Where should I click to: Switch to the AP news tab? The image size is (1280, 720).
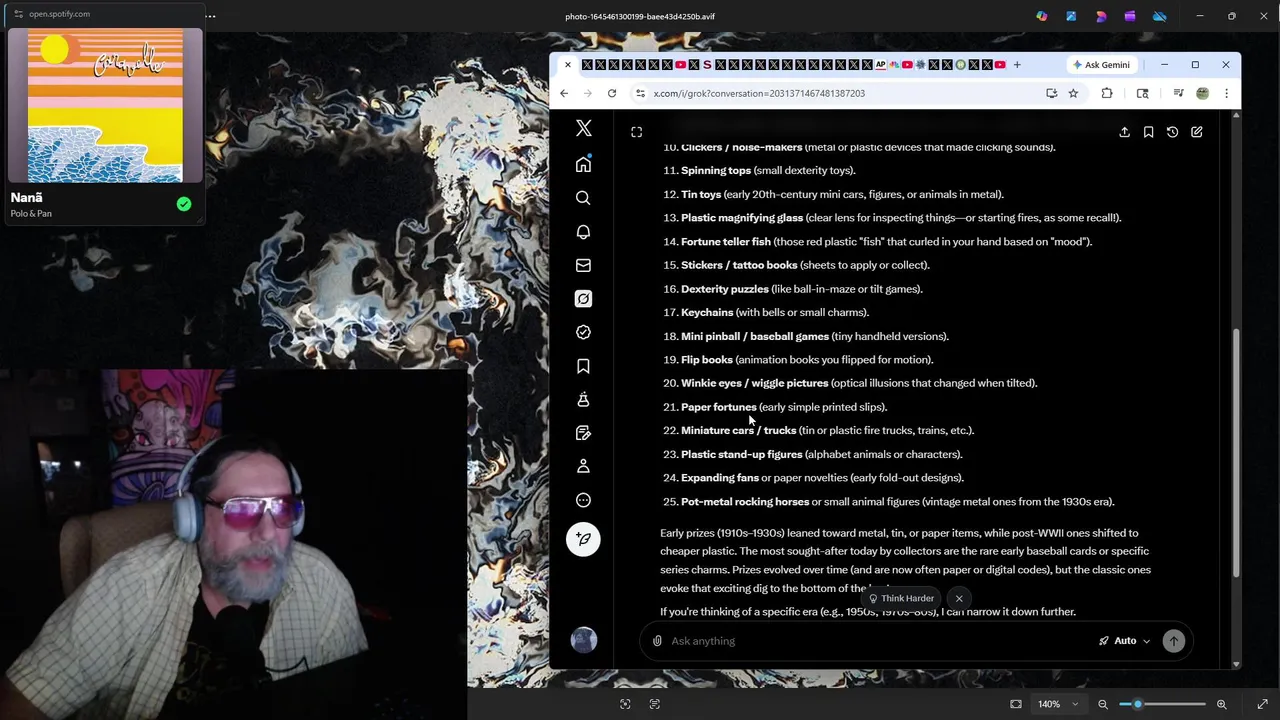(x=881, y=65)
